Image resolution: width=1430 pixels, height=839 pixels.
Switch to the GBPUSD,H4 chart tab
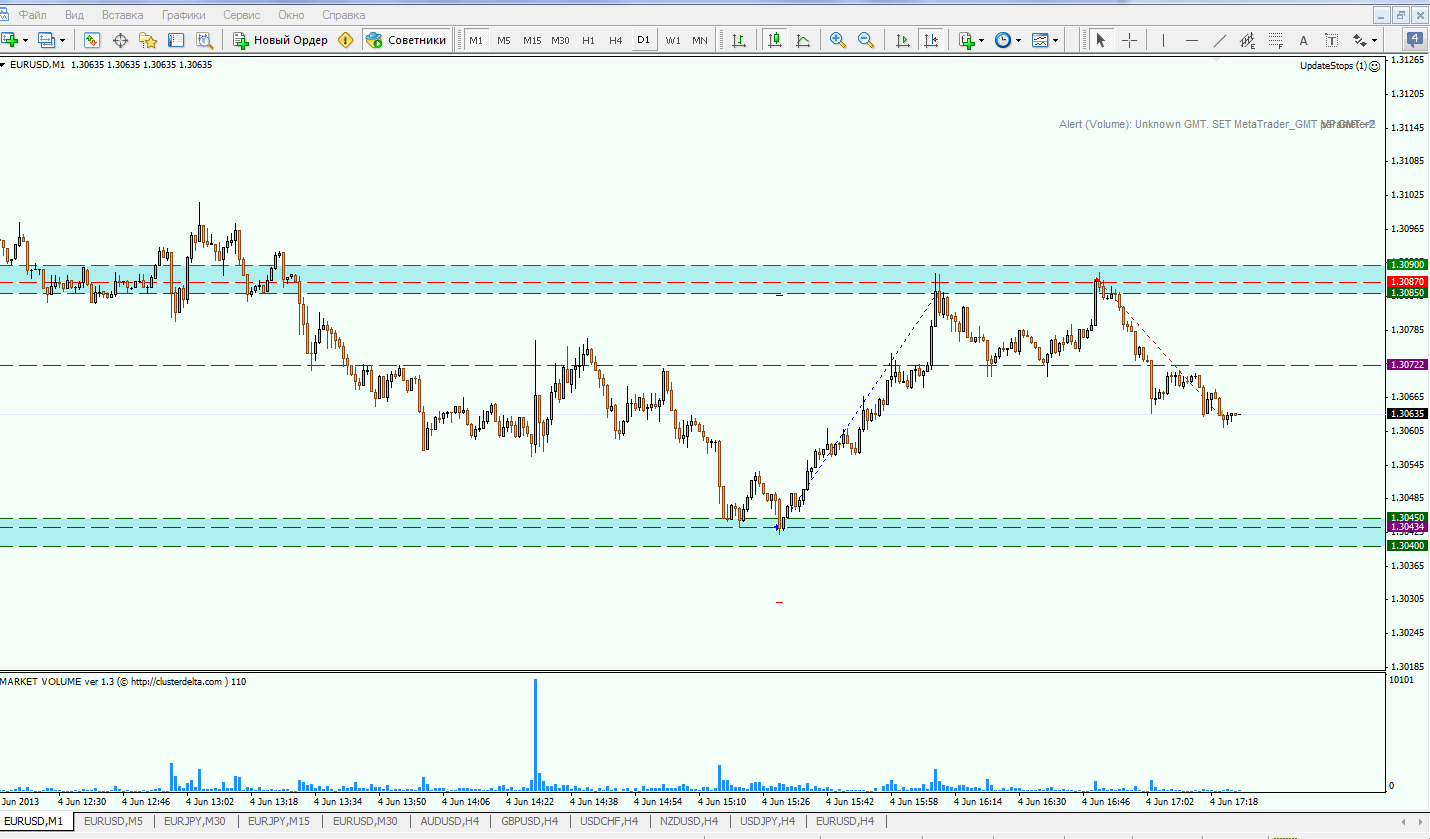(530, 821)
